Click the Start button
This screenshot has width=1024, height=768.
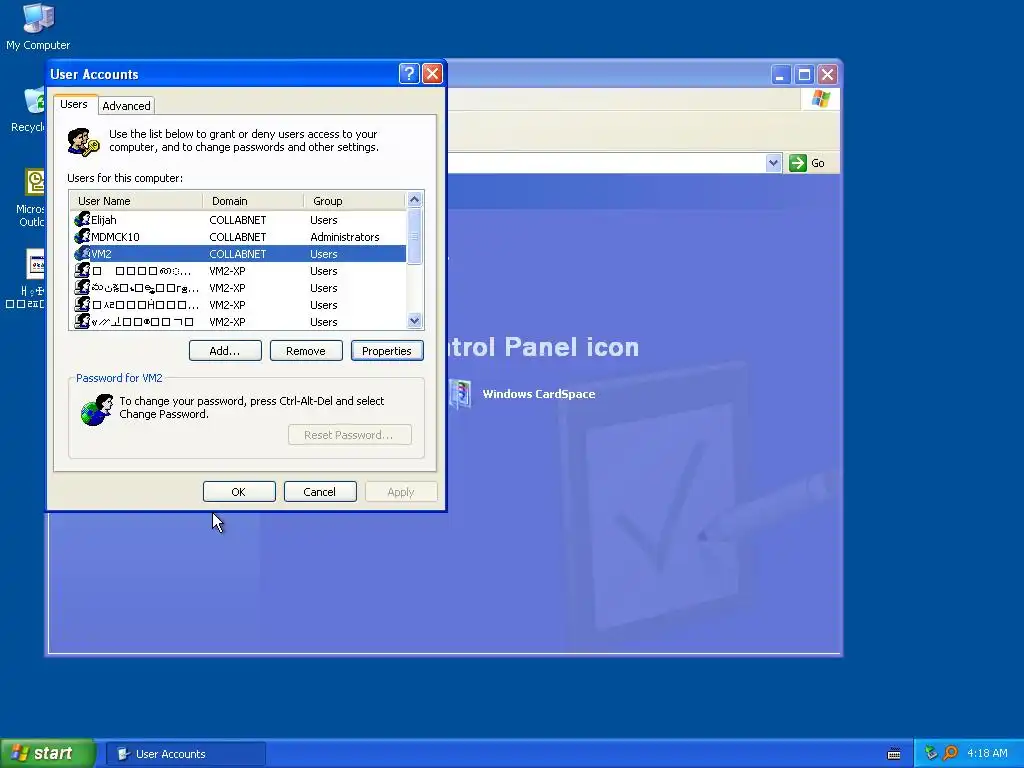pyautogui.click(x=47, y=753)
